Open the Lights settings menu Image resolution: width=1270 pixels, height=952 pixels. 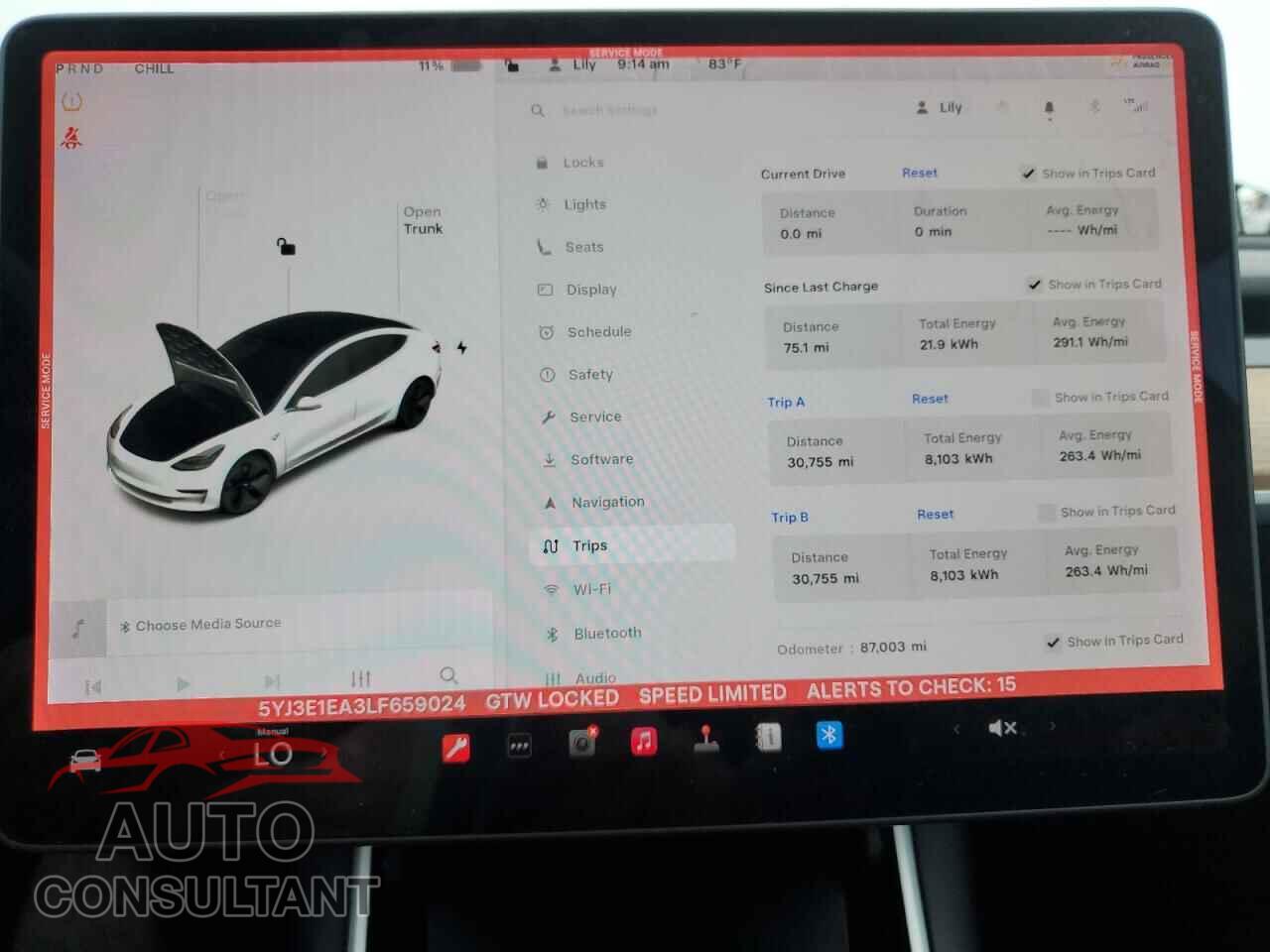[x=571, y=204]
